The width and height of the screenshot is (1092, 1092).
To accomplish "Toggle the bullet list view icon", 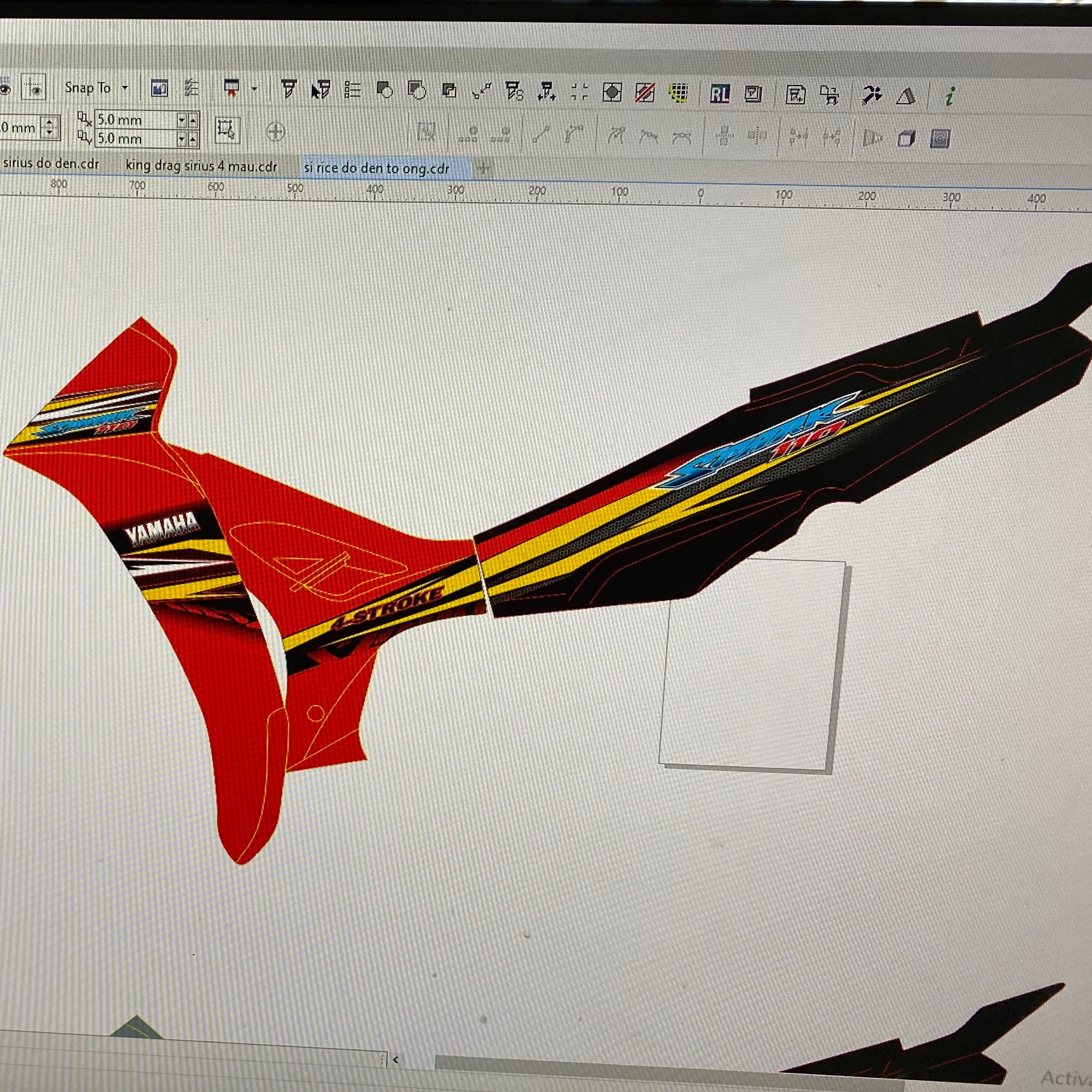I will coord(353,90).
